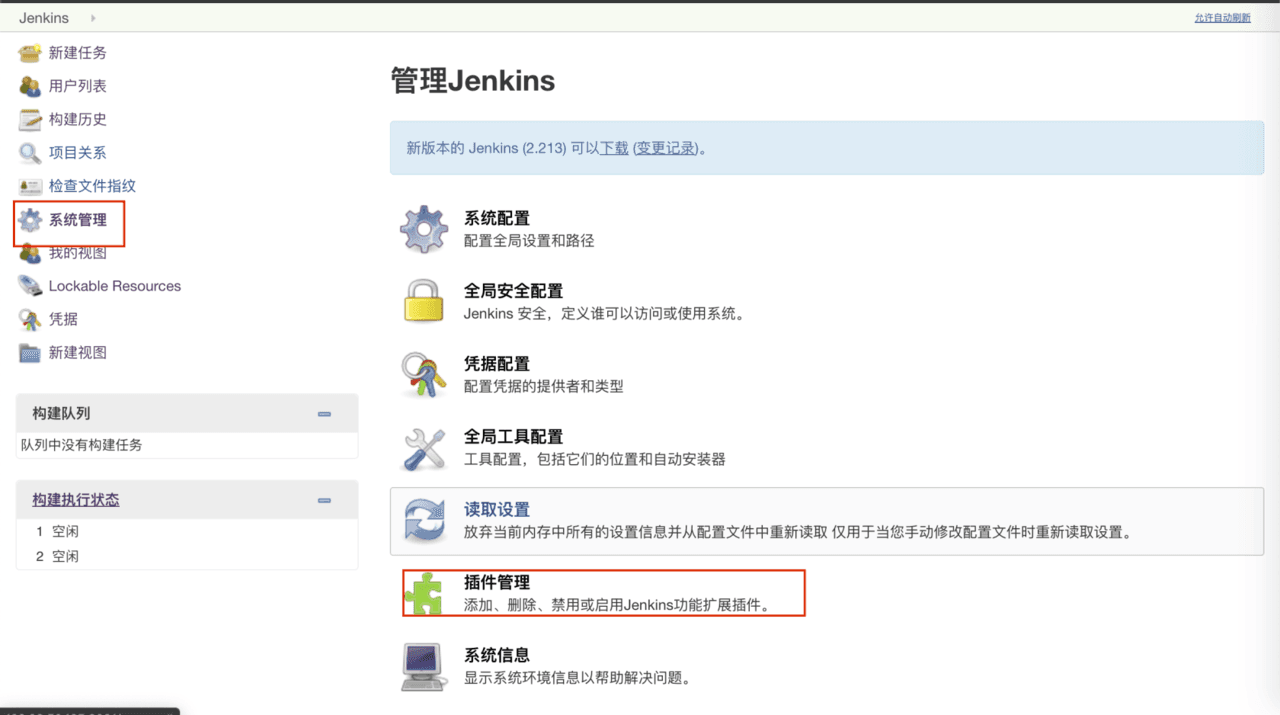This screenshot has width=1280, height=715.
Task: Open the 凭据配置 title link
Action: [497, 364]
